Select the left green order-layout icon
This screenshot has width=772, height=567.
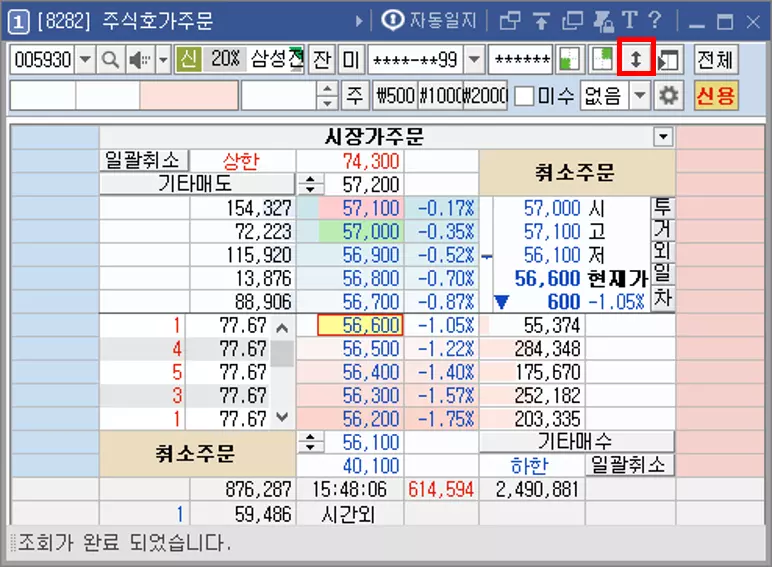click(570, 60)
